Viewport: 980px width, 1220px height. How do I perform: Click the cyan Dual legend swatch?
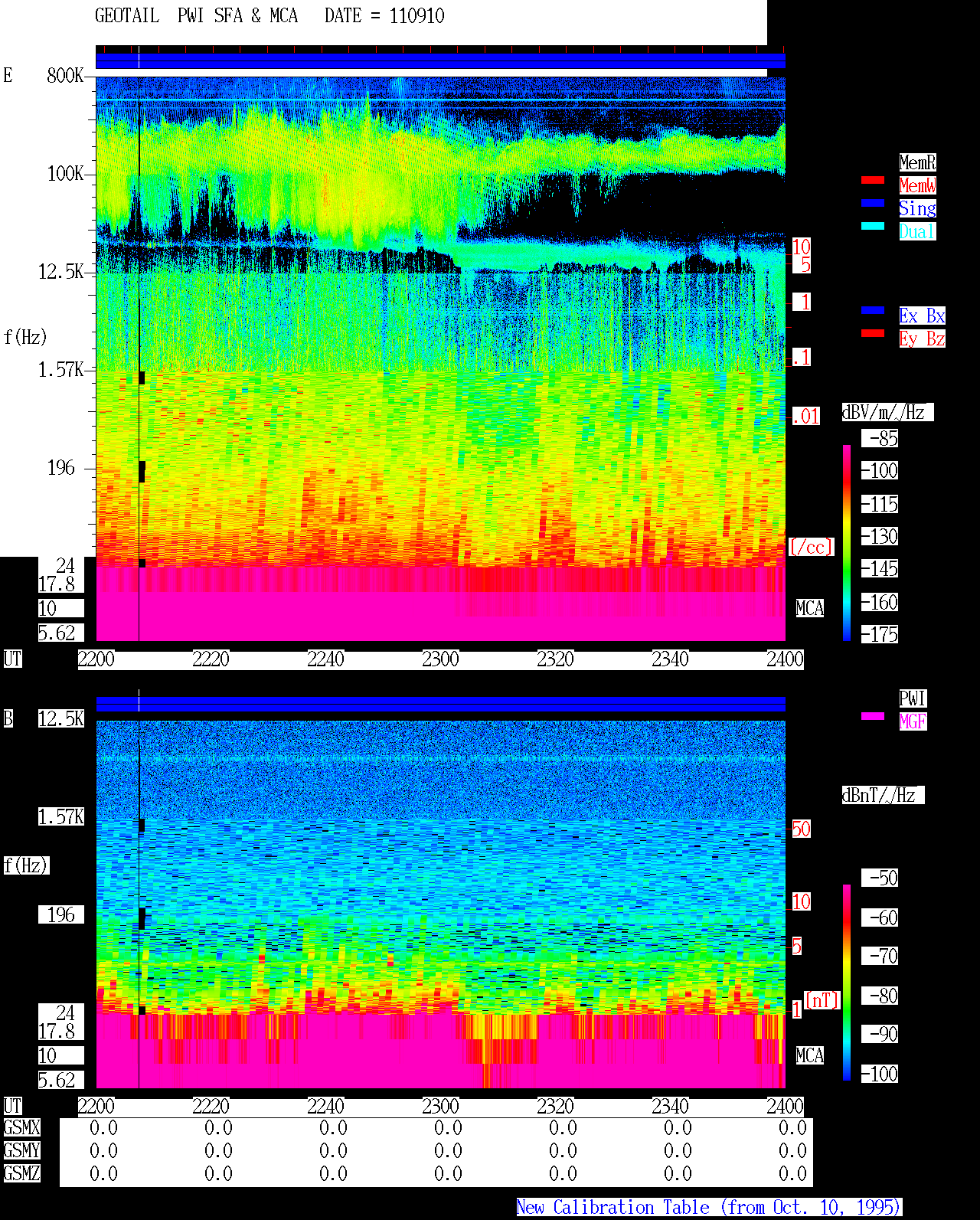[x=873, y=226]
